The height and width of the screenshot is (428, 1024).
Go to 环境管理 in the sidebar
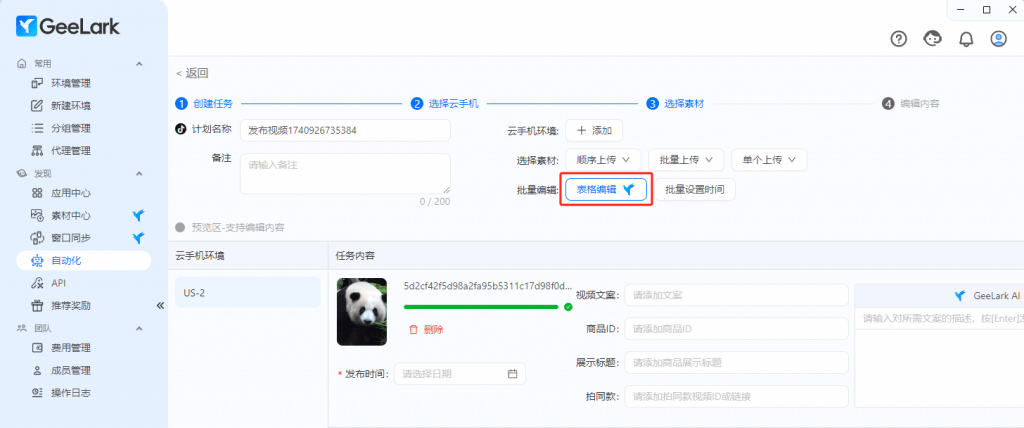click(71, 83)
